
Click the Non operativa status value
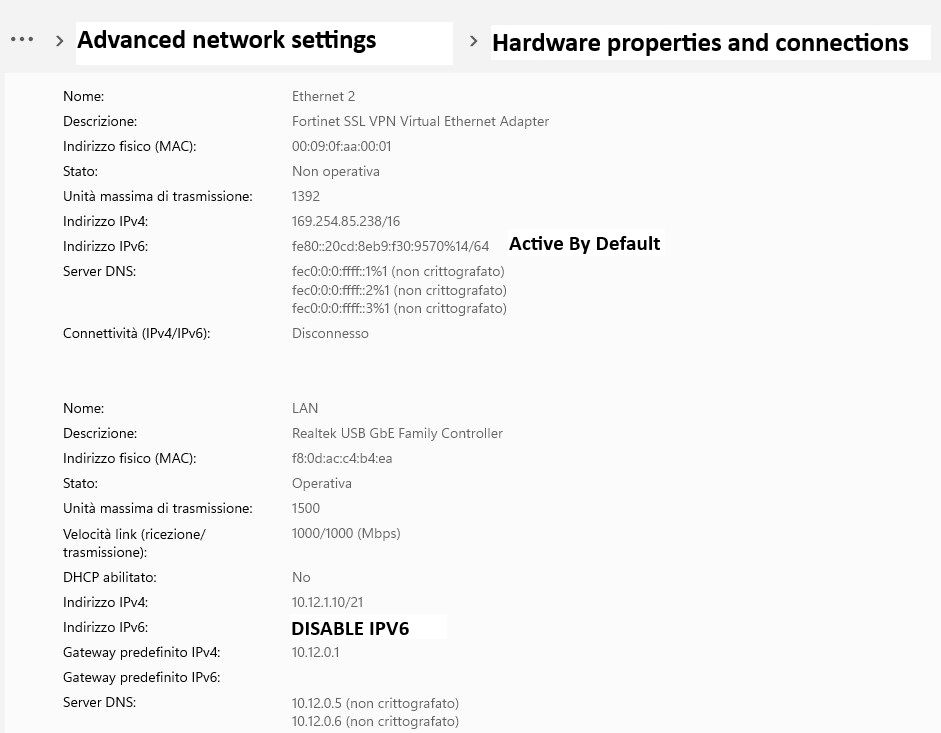(x=335, y=172)
